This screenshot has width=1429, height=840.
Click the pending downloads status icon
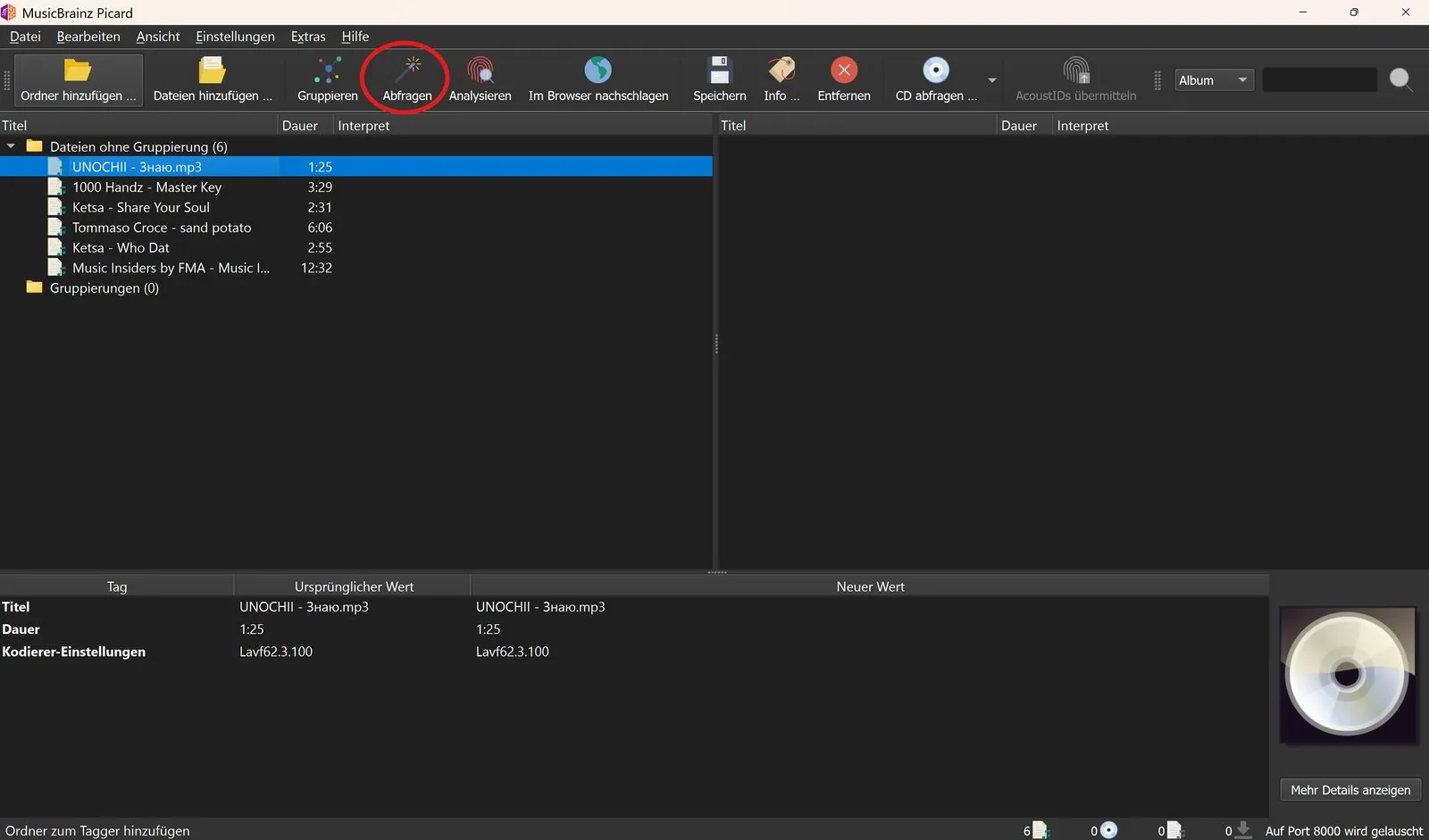1242,830
